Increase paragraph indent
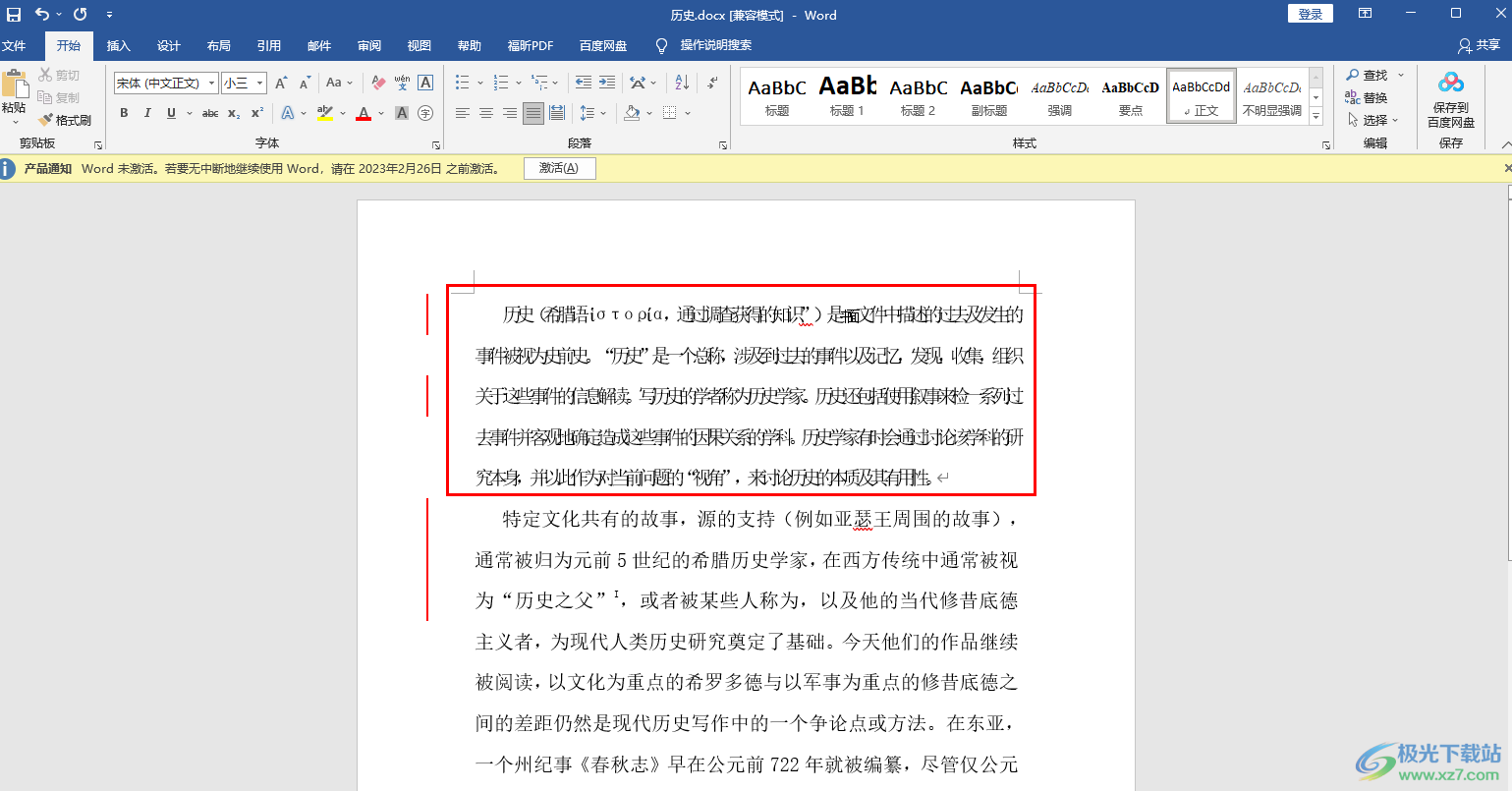The image size is (1512, 791). [x=607, y=84]
